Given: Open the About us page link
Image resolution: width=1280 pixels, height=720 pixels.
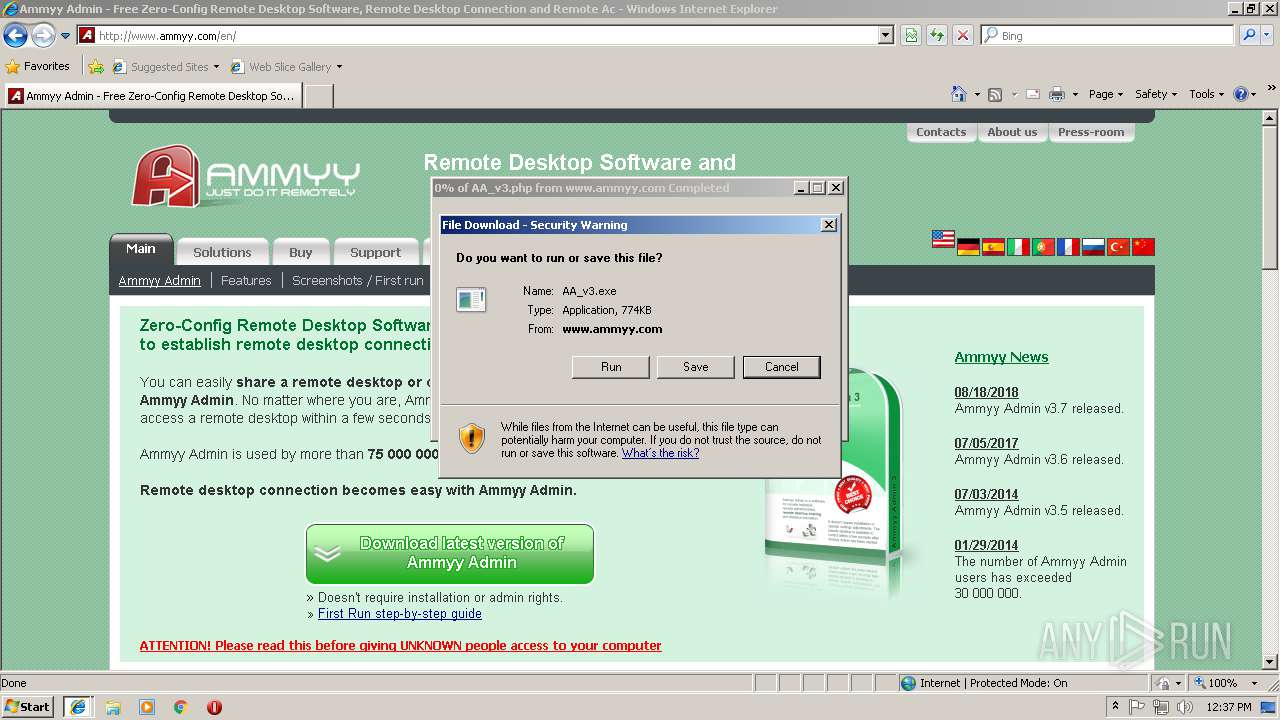Looking at the screenshot, I should click(1012, 132).
